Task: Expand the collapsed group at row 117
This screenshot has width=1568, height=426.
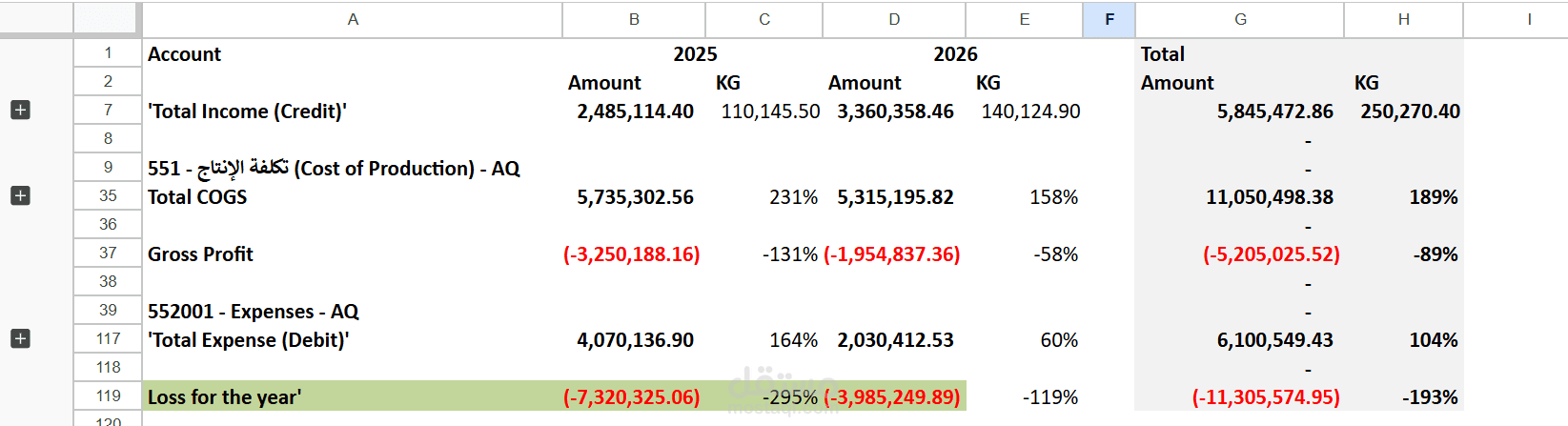Action: click(20, 338)
